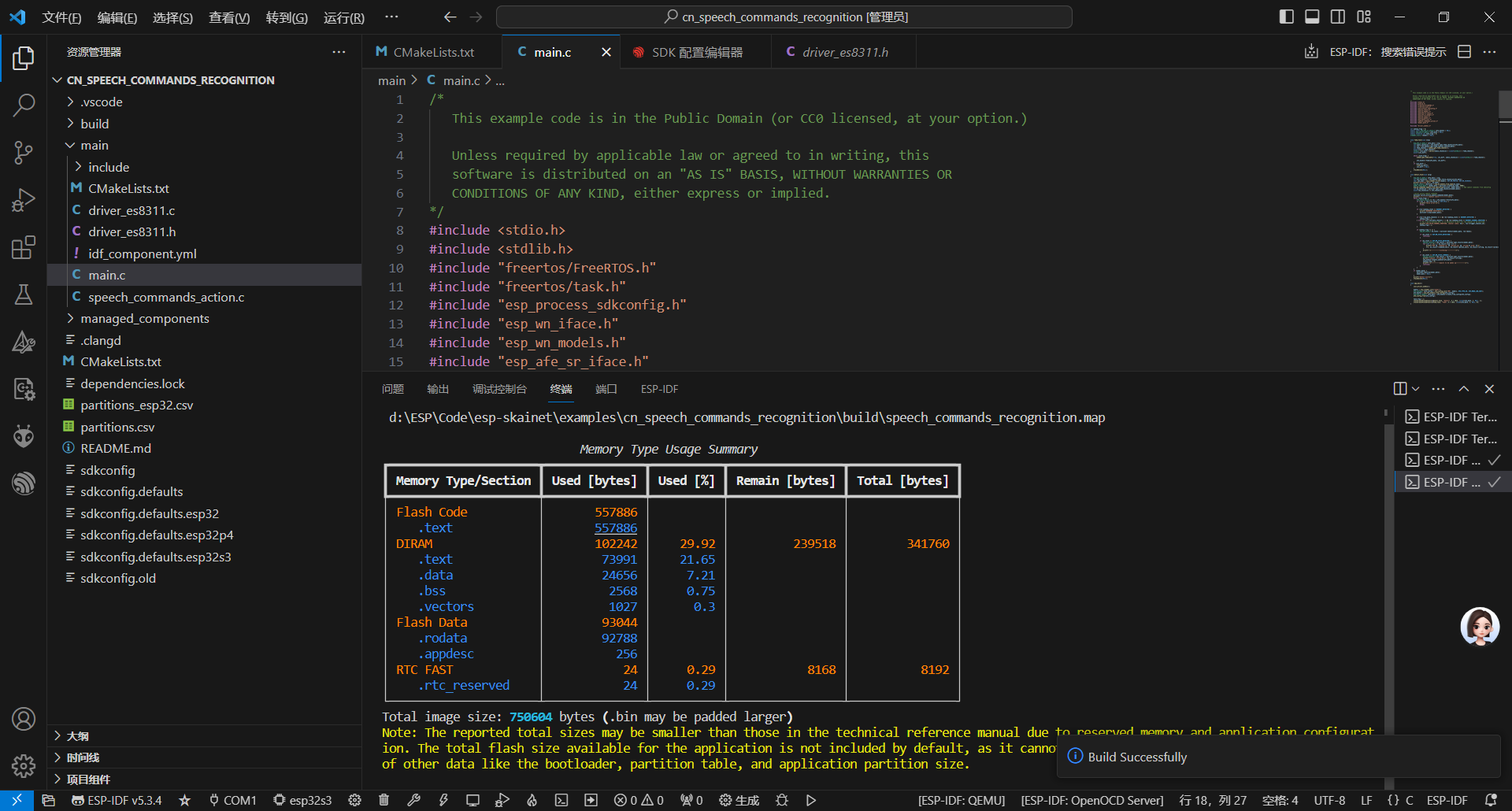Open the SDK configuration editor gear icon

355,800
